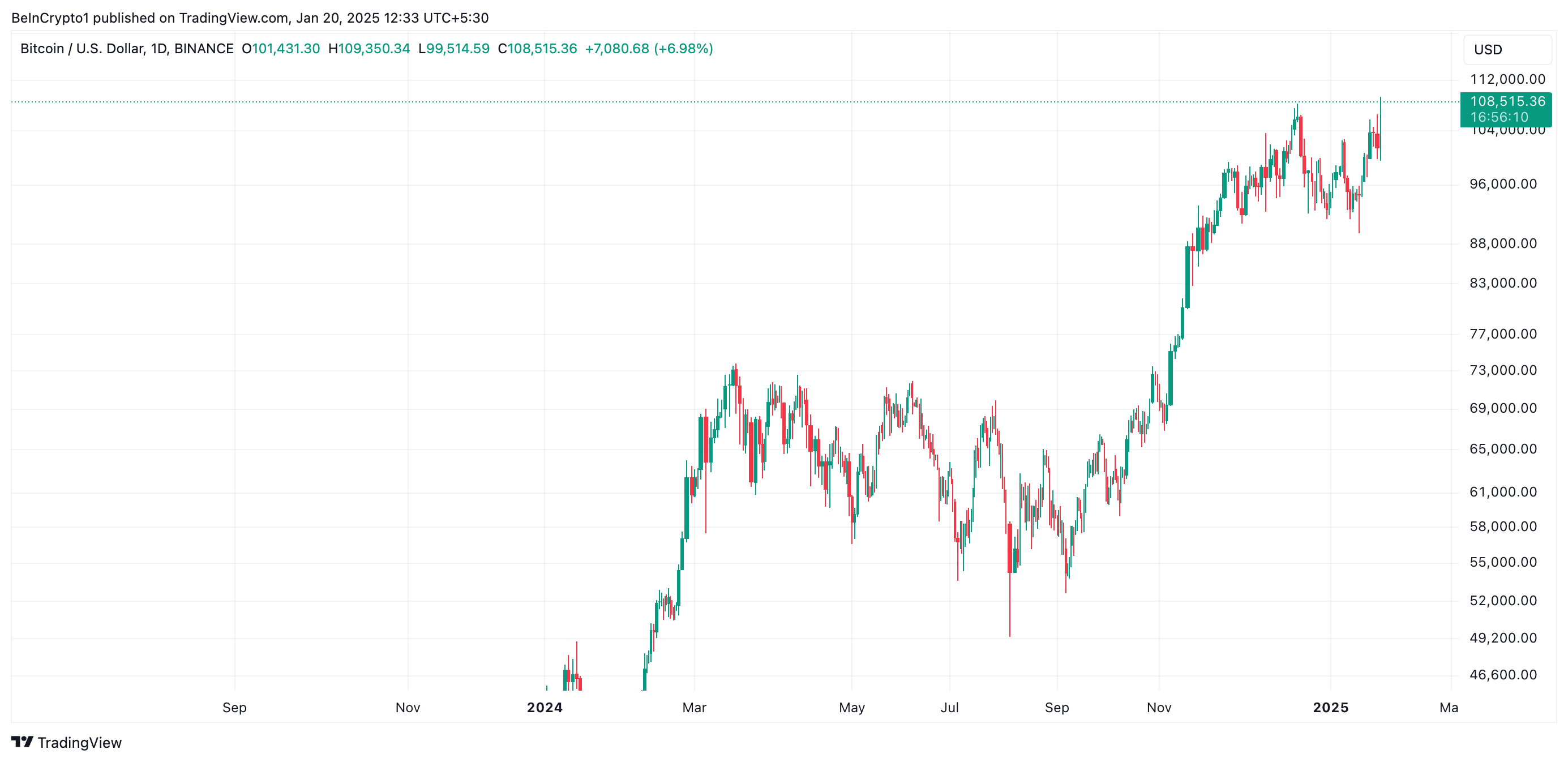
Task: Click the 96,000.00 price axis label
Action: 1503,184
